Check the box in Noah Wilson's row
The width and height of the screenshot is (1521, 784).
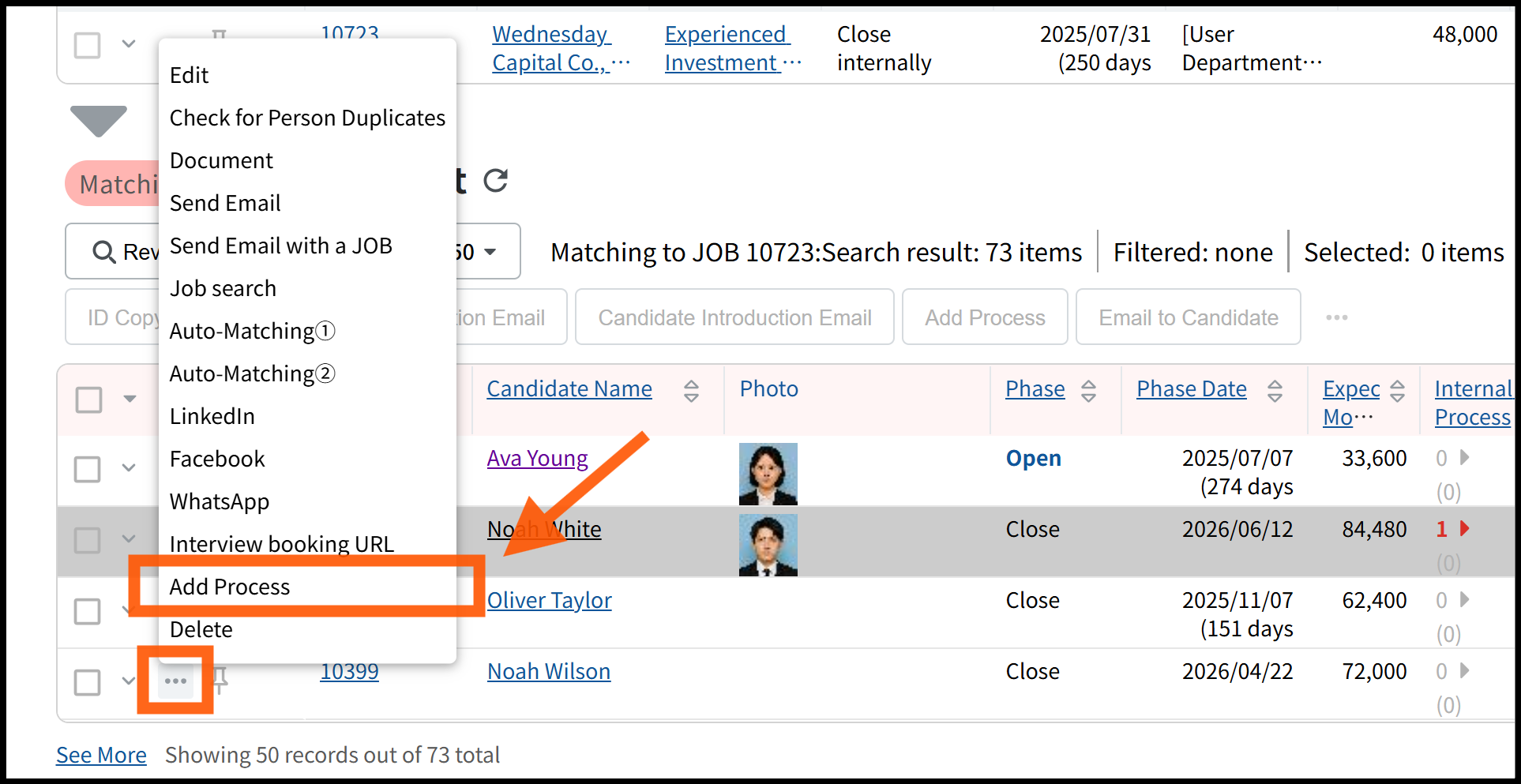[88, 682]
